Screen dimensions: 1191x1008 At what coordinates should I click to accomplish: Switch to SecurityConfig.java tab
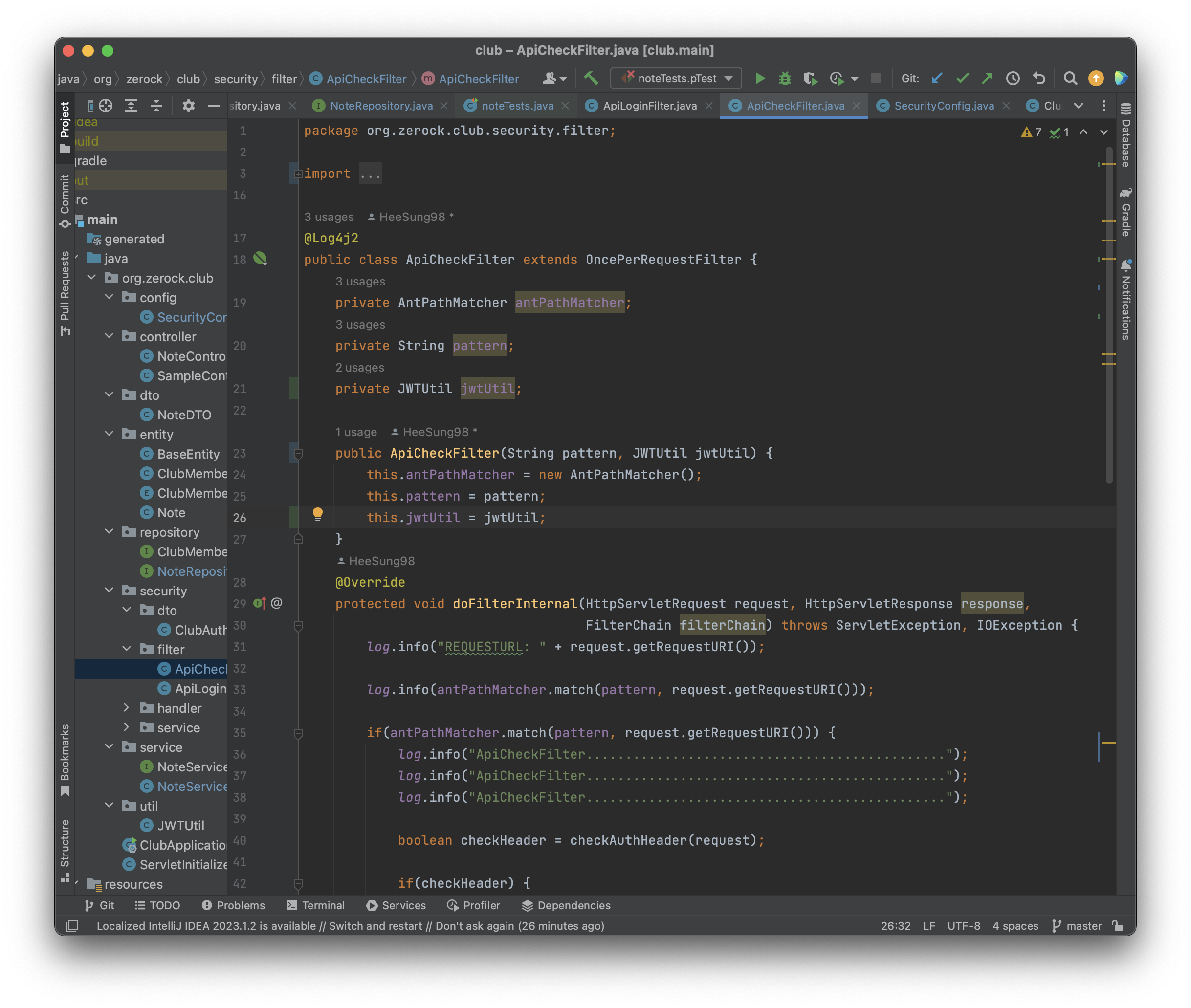tap(943, 105)
